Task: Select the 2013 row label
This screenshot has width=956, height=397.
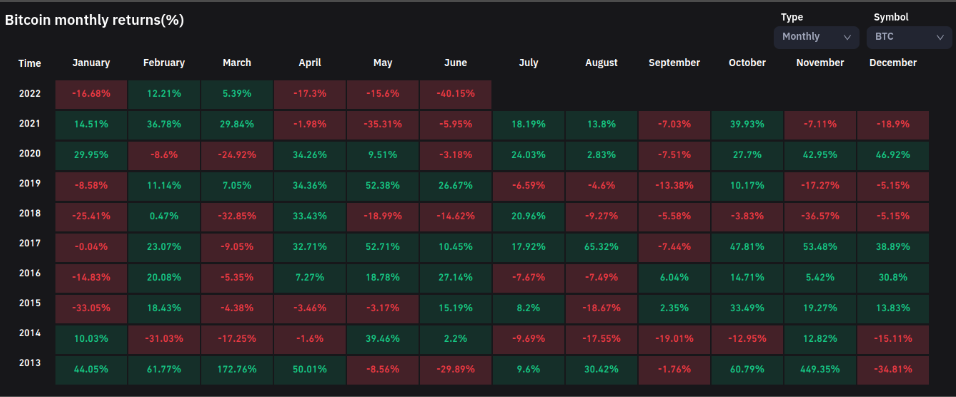Action: click(x=29, y=363)
